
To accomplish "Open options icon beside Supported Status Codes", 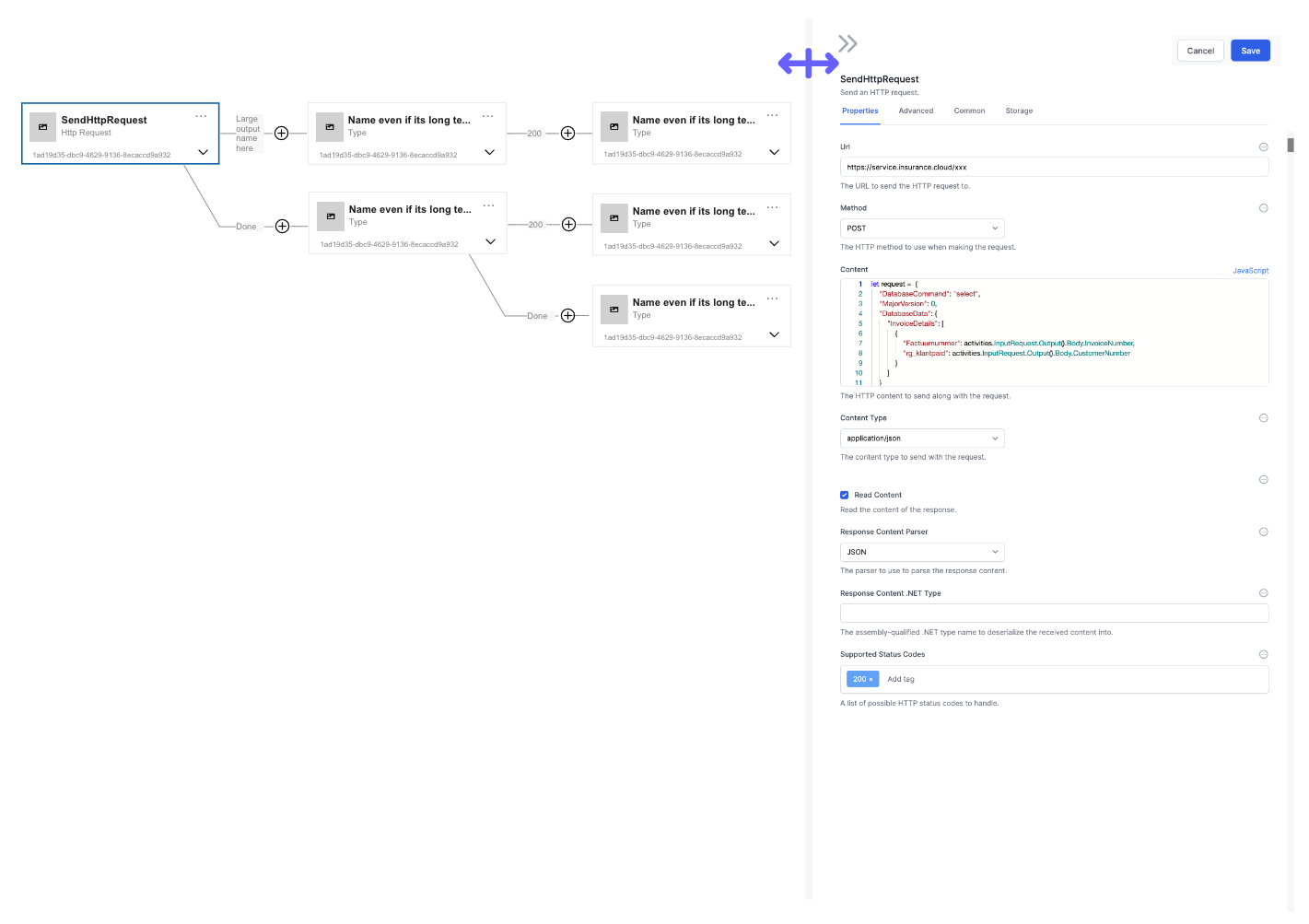I will pyautogui.click(x=1264, y=655).
